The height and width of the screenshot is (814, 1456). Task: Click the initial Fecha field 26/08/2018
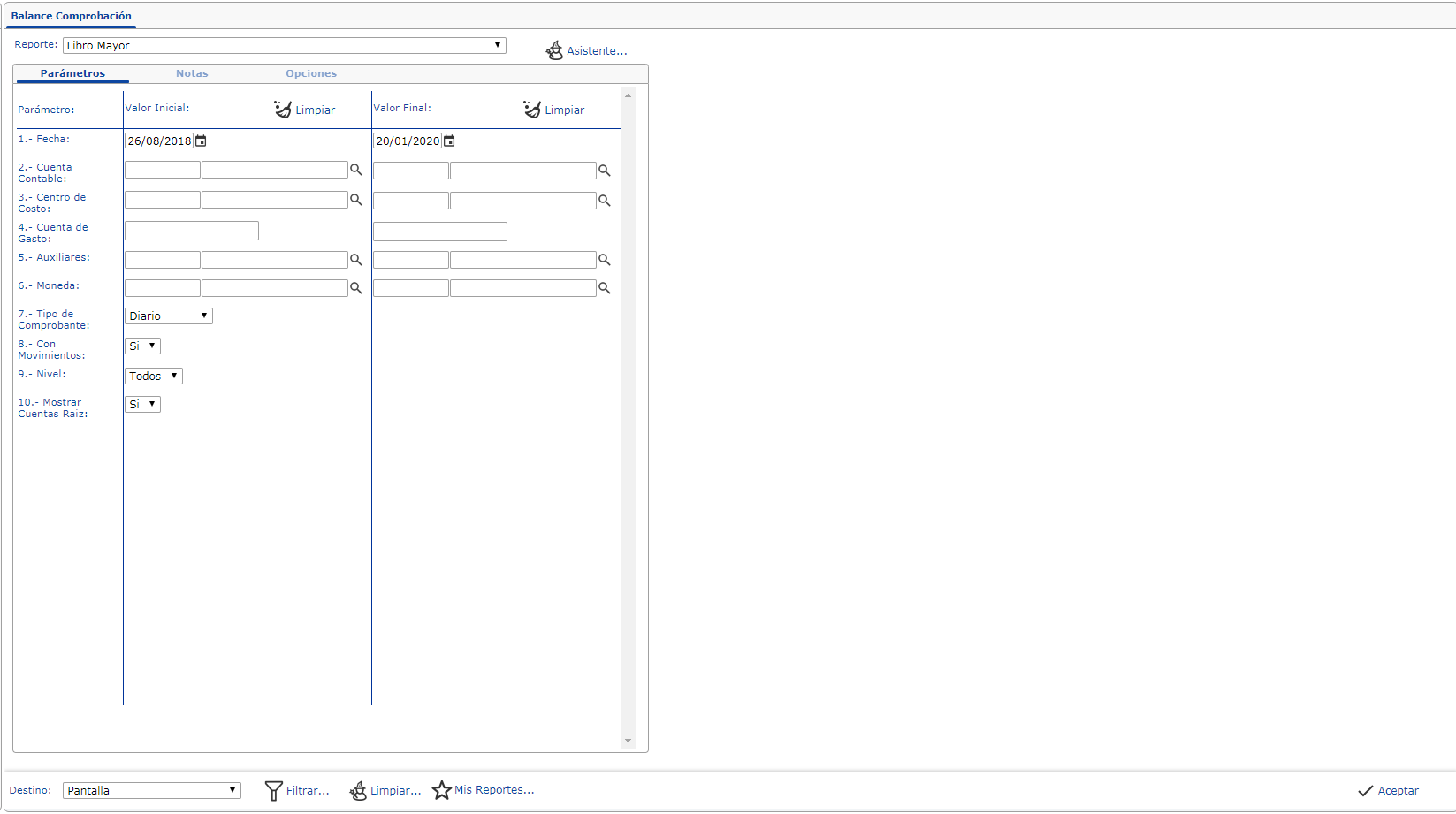coord(159,141)
